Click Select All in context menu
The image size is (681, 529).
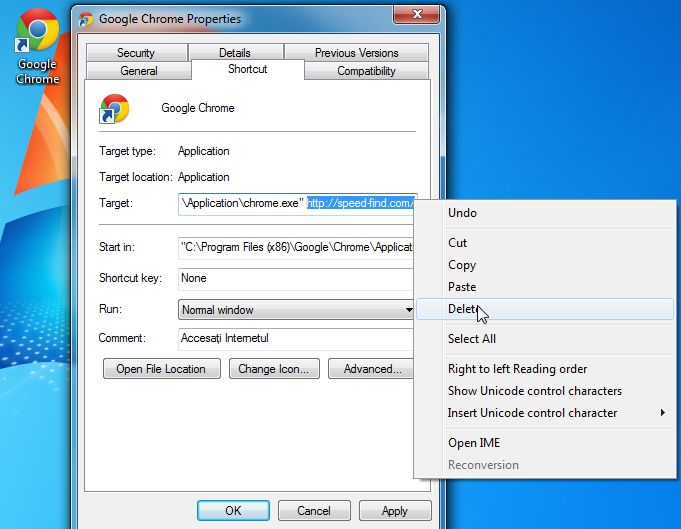pos(545,339)
